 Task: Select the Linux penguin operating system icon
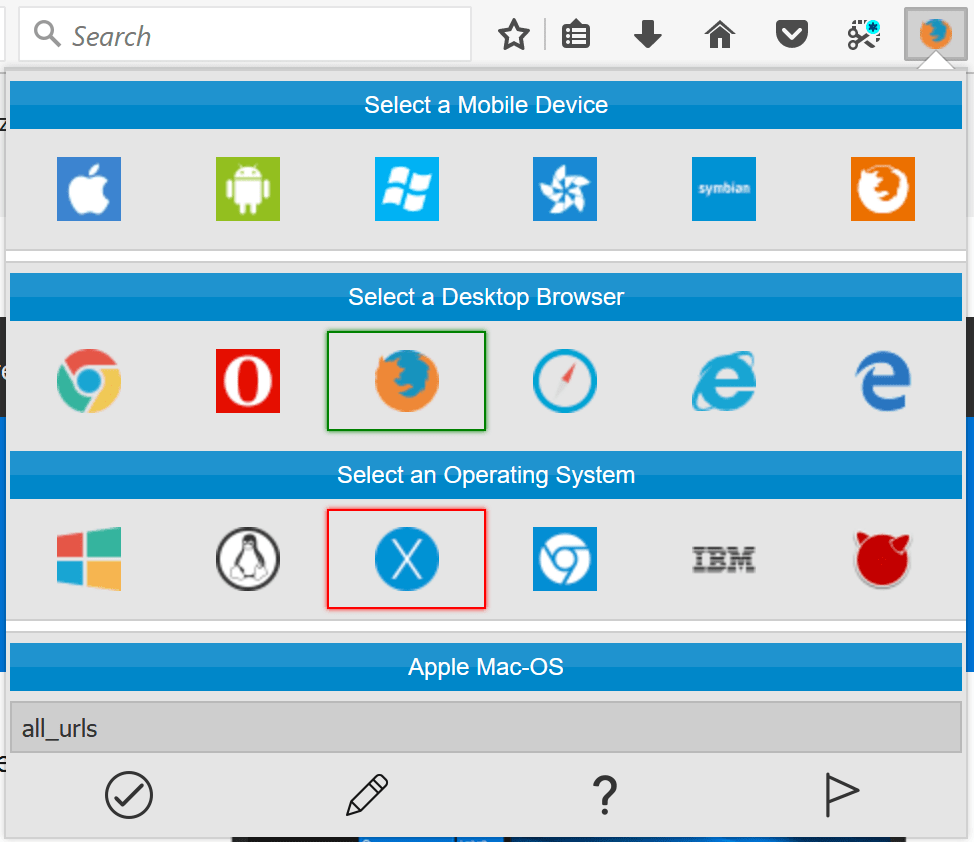248,559
